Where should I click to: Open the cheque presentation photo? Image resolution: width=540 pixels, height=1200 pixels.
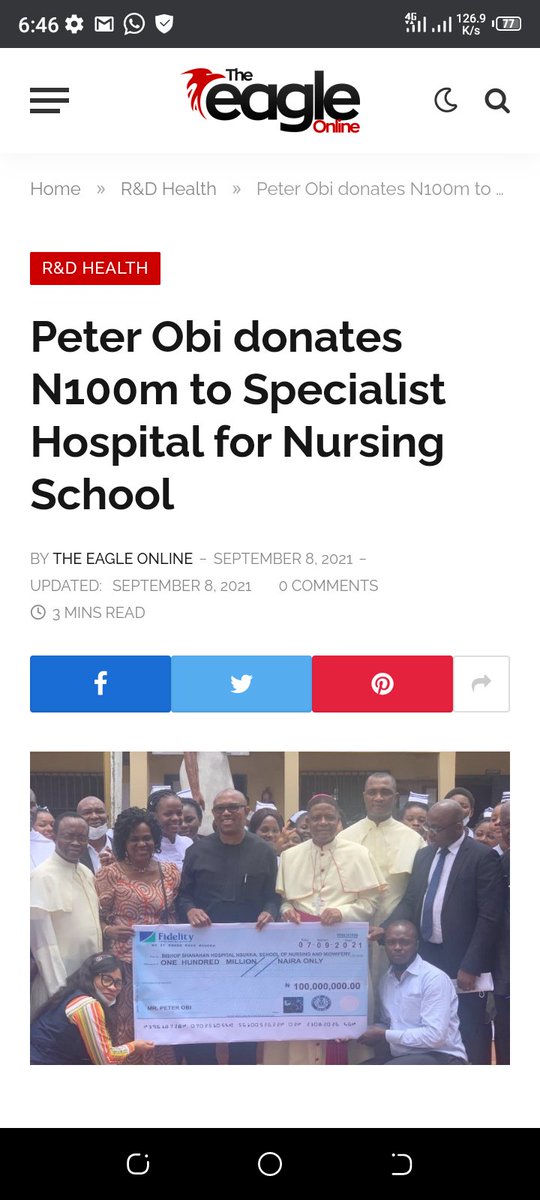pyautogui.click(x=270, y=908)
